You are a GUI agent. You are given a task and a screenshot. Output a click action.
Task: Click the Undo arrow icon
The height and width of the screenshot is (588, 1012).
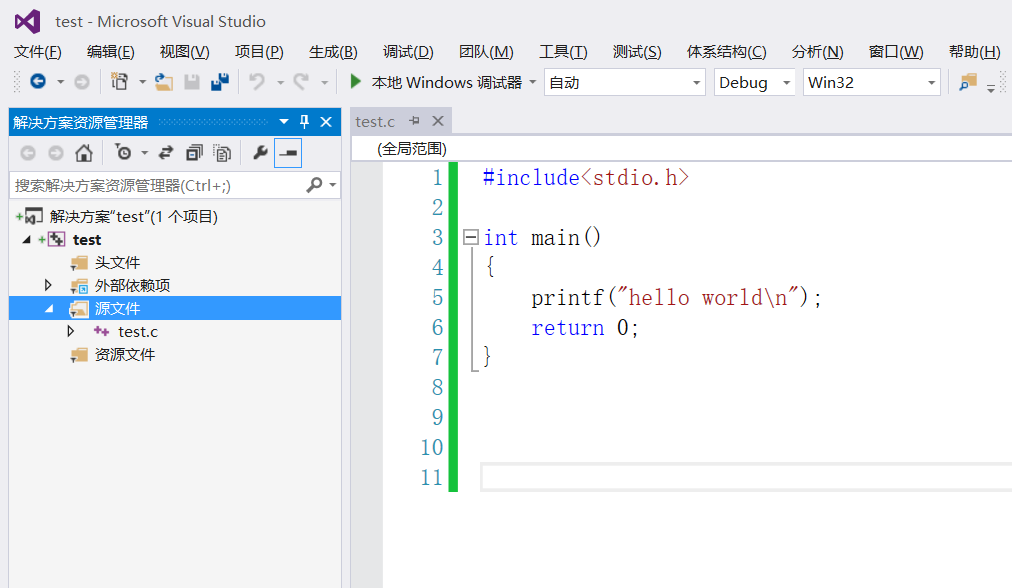[257, 81]
